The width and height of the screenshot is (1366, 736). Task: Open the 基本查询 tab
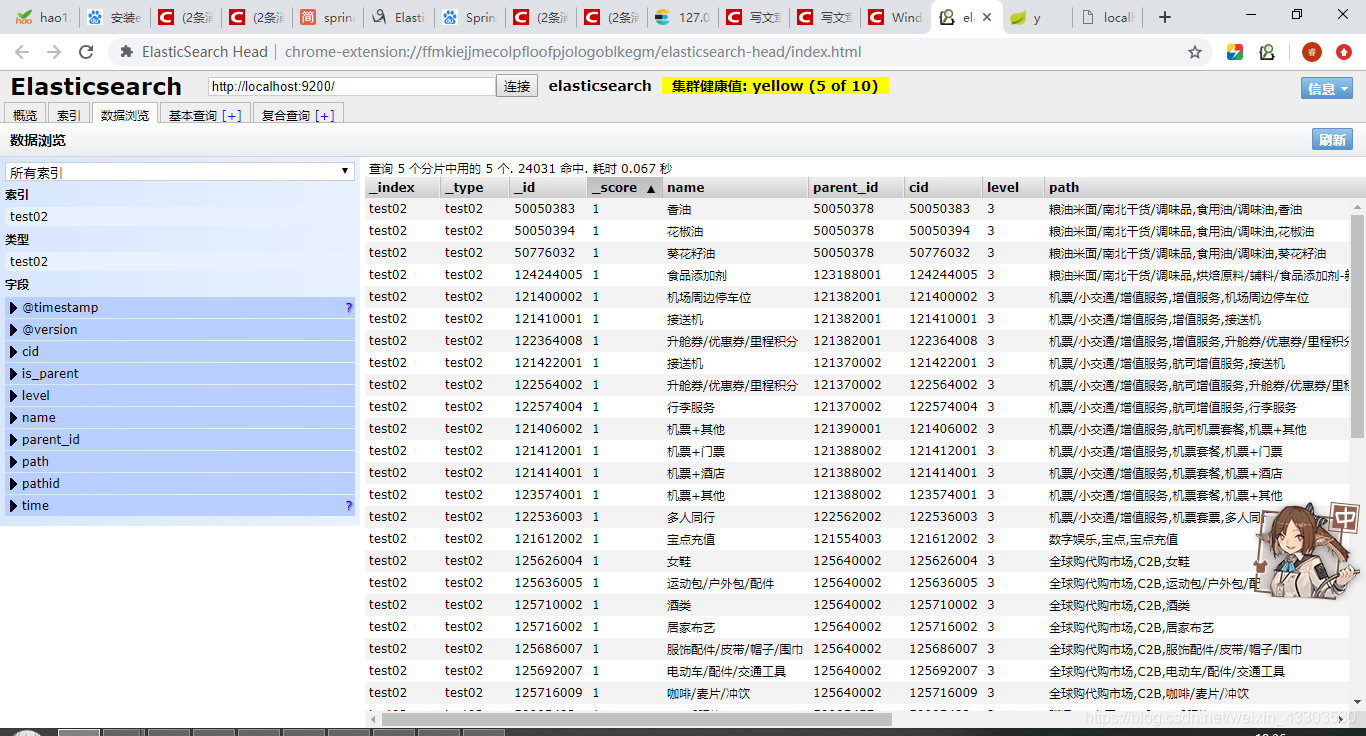point(205,115)
